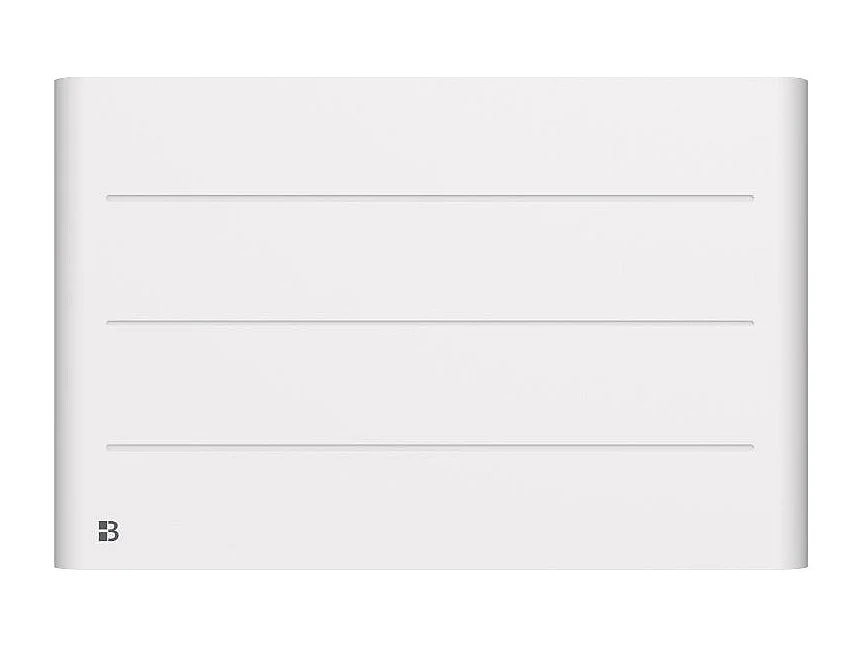Click the right end of the bottom groove
865x648 pixels.
pos(751,446)
